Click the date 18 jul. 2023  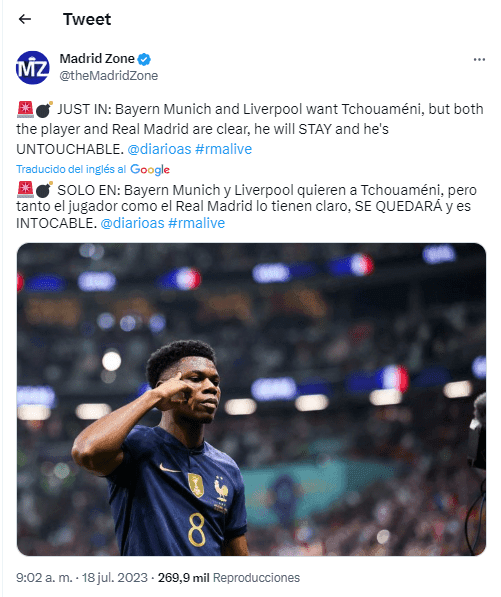[x=115, y=578]
